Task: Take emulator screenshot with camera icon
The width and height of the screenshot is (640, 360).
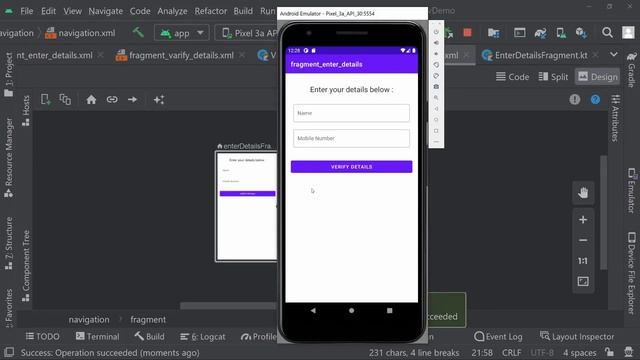Action: tap(436, 87)
